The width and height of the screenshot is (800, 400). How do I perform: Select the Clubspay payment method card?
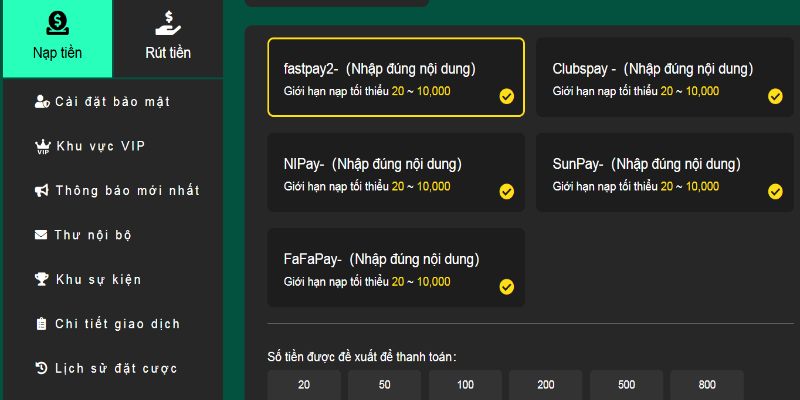(665, 77)
